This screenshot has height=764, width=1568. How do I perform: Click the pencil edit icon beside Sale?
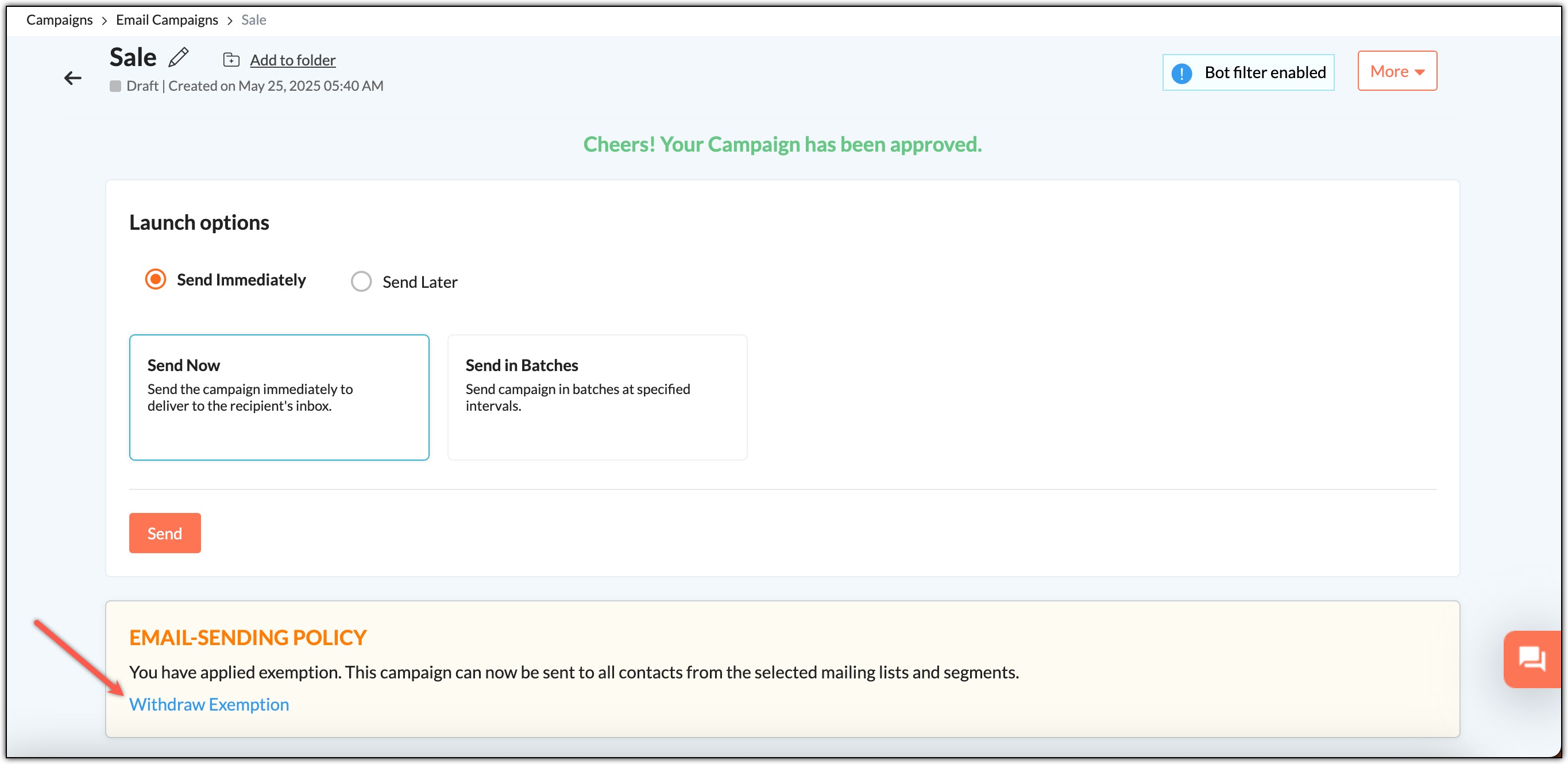179,57
